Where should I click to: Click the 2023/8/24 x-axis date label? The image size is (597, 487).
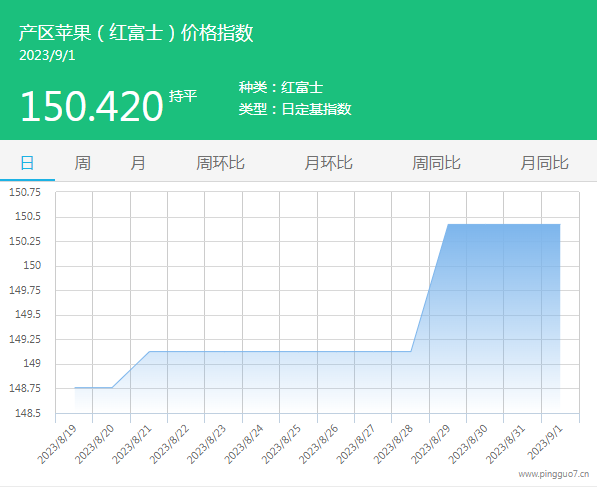(244, 444)
